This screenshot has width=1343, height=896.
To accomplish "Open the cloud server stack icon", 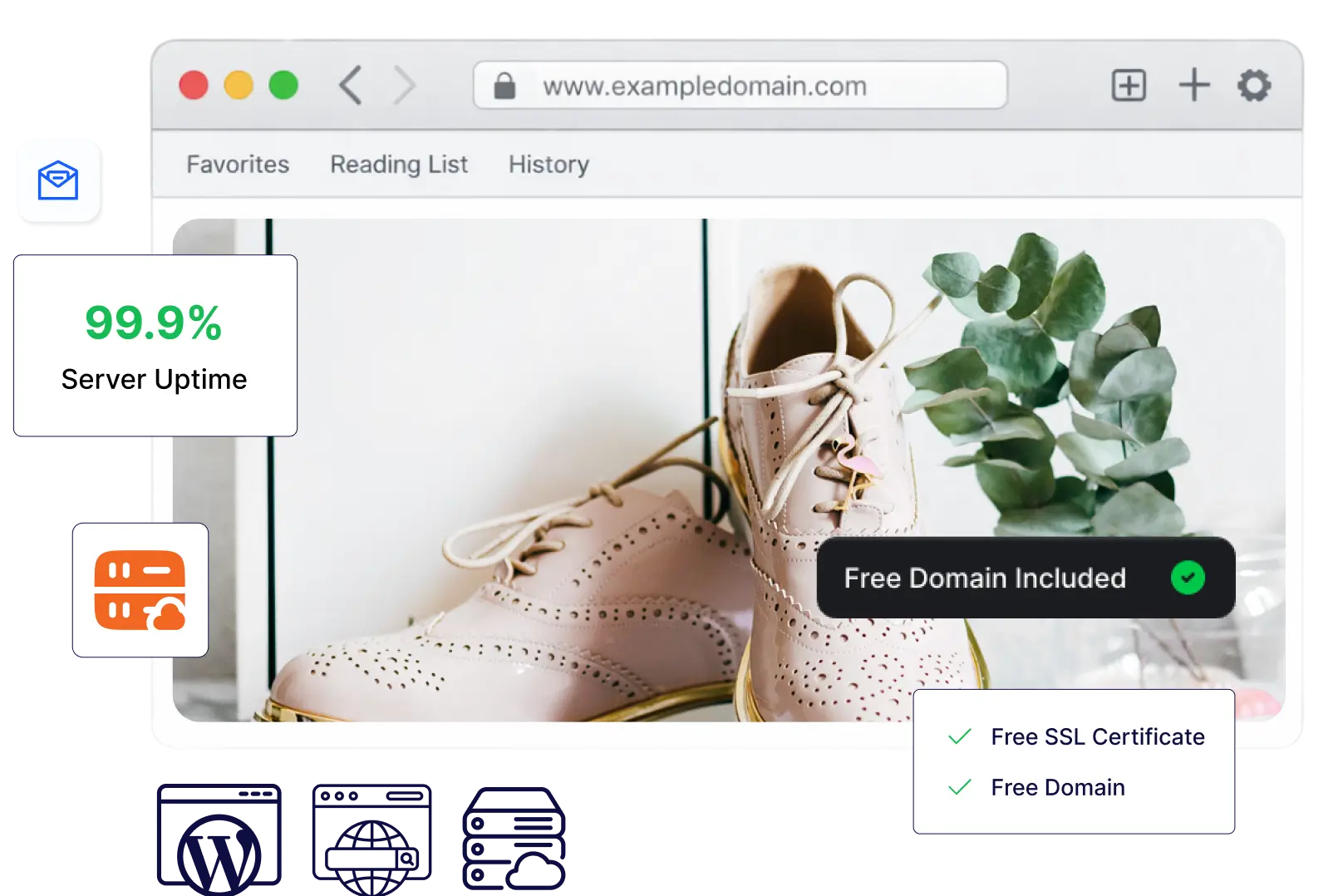I will coord(514,839).
